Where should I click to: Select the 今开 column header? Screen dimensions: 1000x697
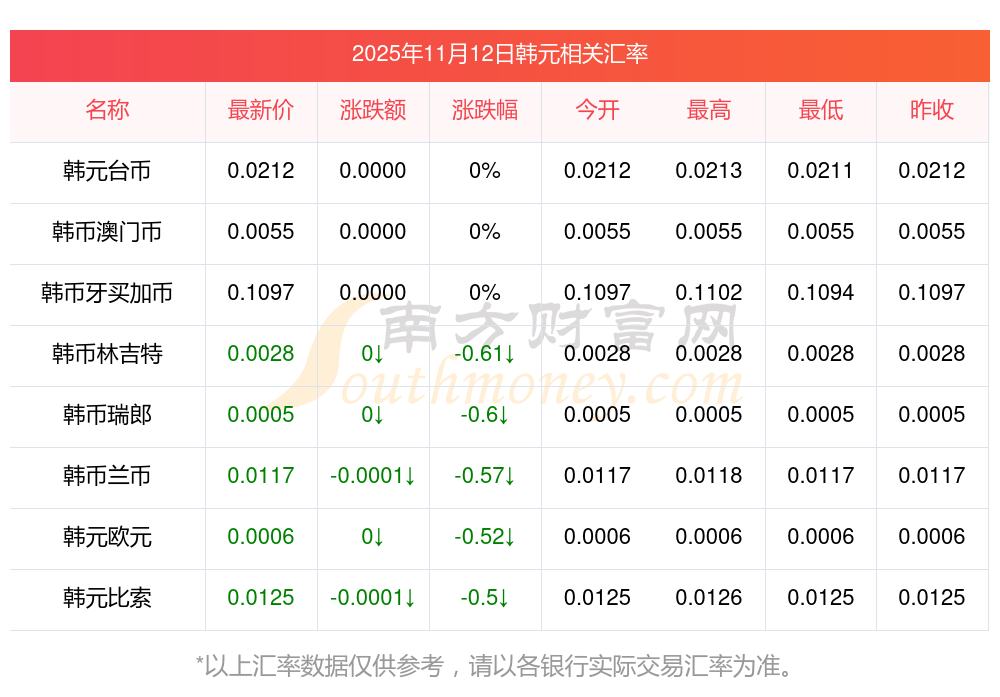597,110
